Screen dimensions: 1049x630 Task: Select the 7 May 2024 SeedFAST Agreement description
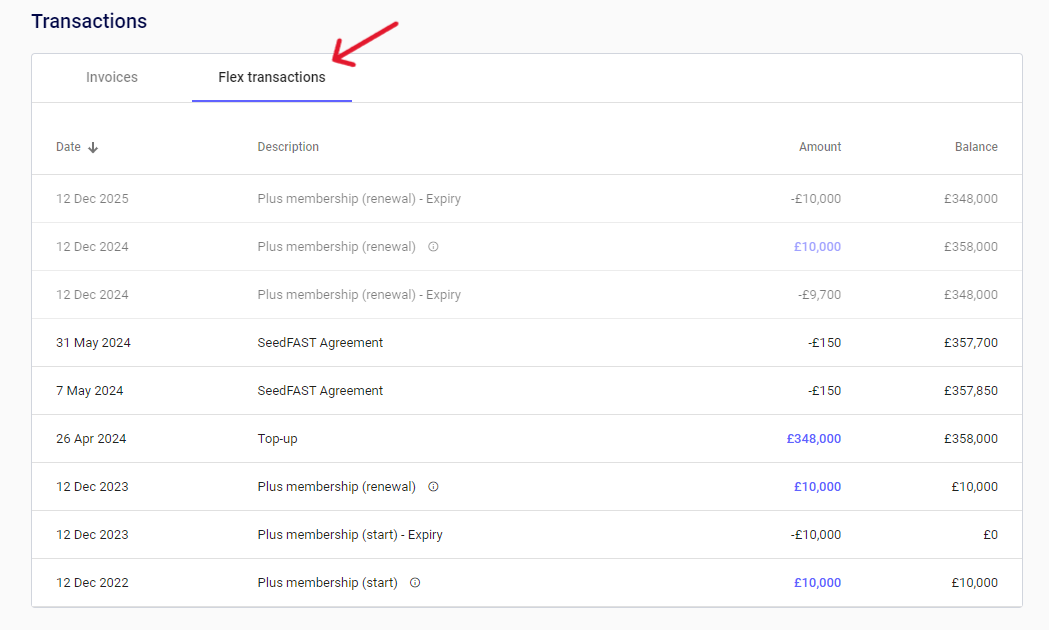[320, 391]
